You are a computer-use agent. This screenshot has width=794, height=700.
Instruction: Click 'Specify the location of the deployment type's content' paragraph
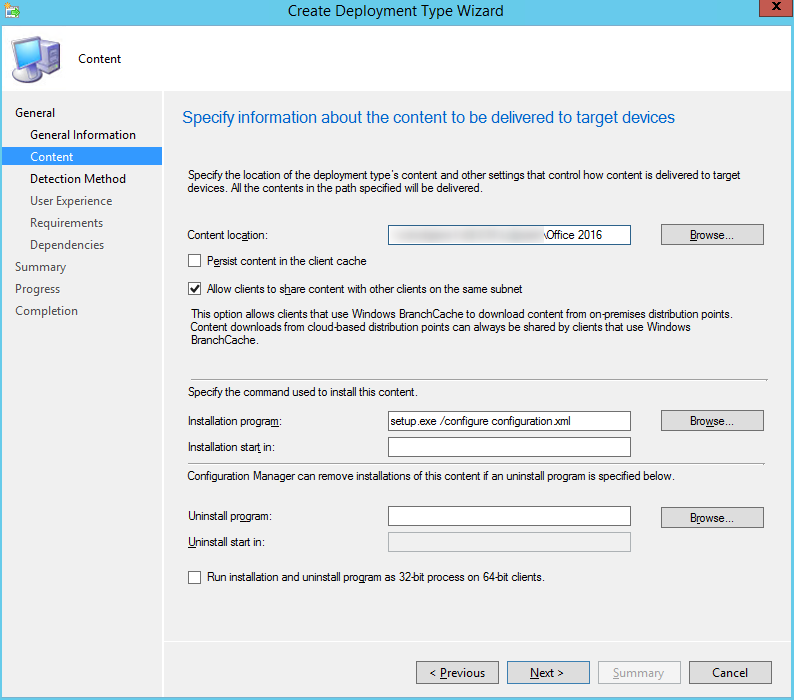click(x=464, y=181)
